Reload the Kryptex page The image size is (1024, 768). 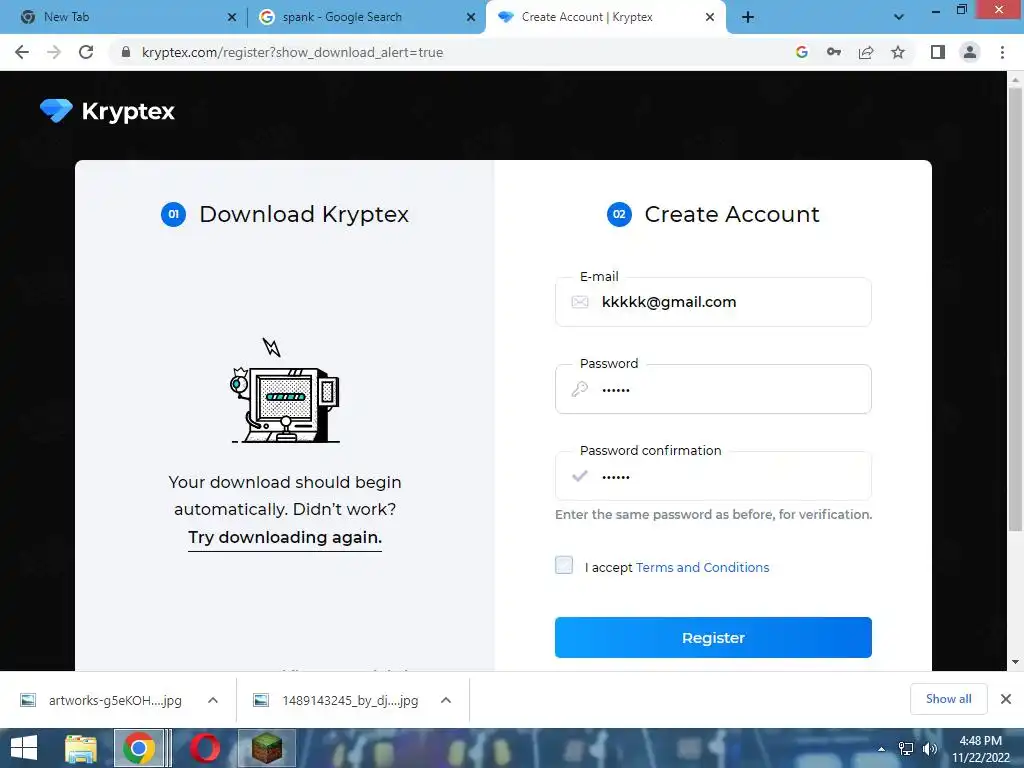(86, 52)
